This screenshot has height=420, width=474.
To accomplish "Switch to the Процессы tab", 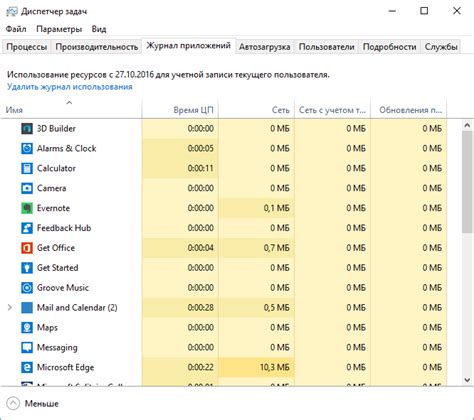I will coord(27,47).
